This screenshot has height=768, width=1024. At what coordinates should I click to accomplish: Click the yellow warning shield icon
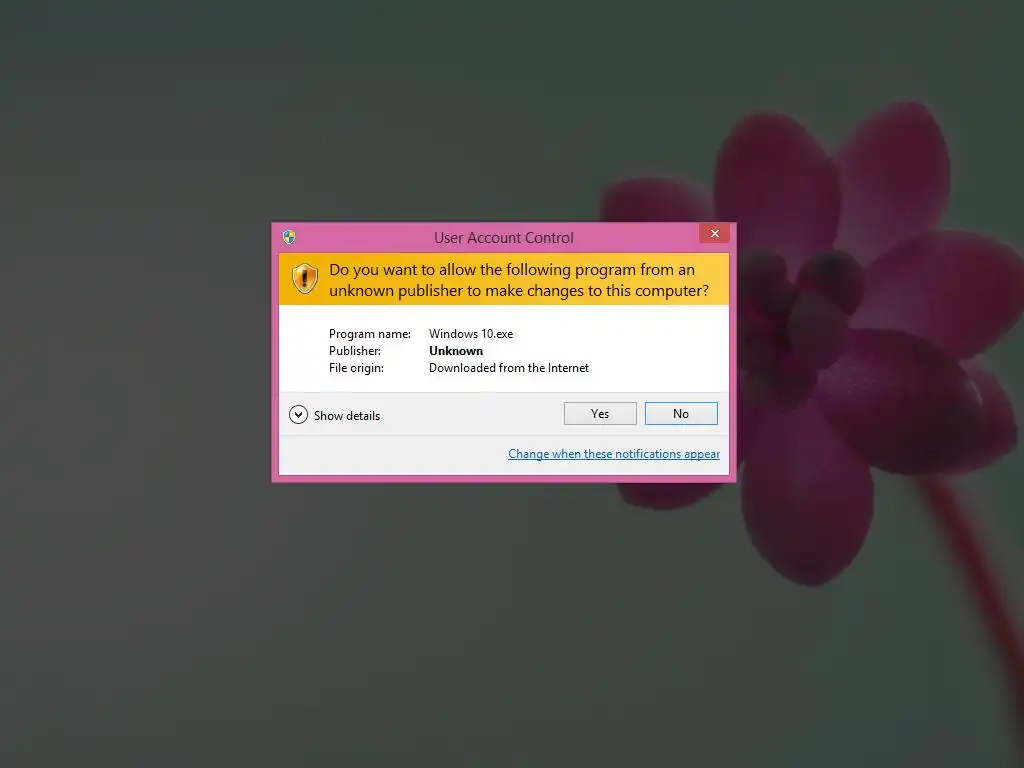click(x=304, y=279)
